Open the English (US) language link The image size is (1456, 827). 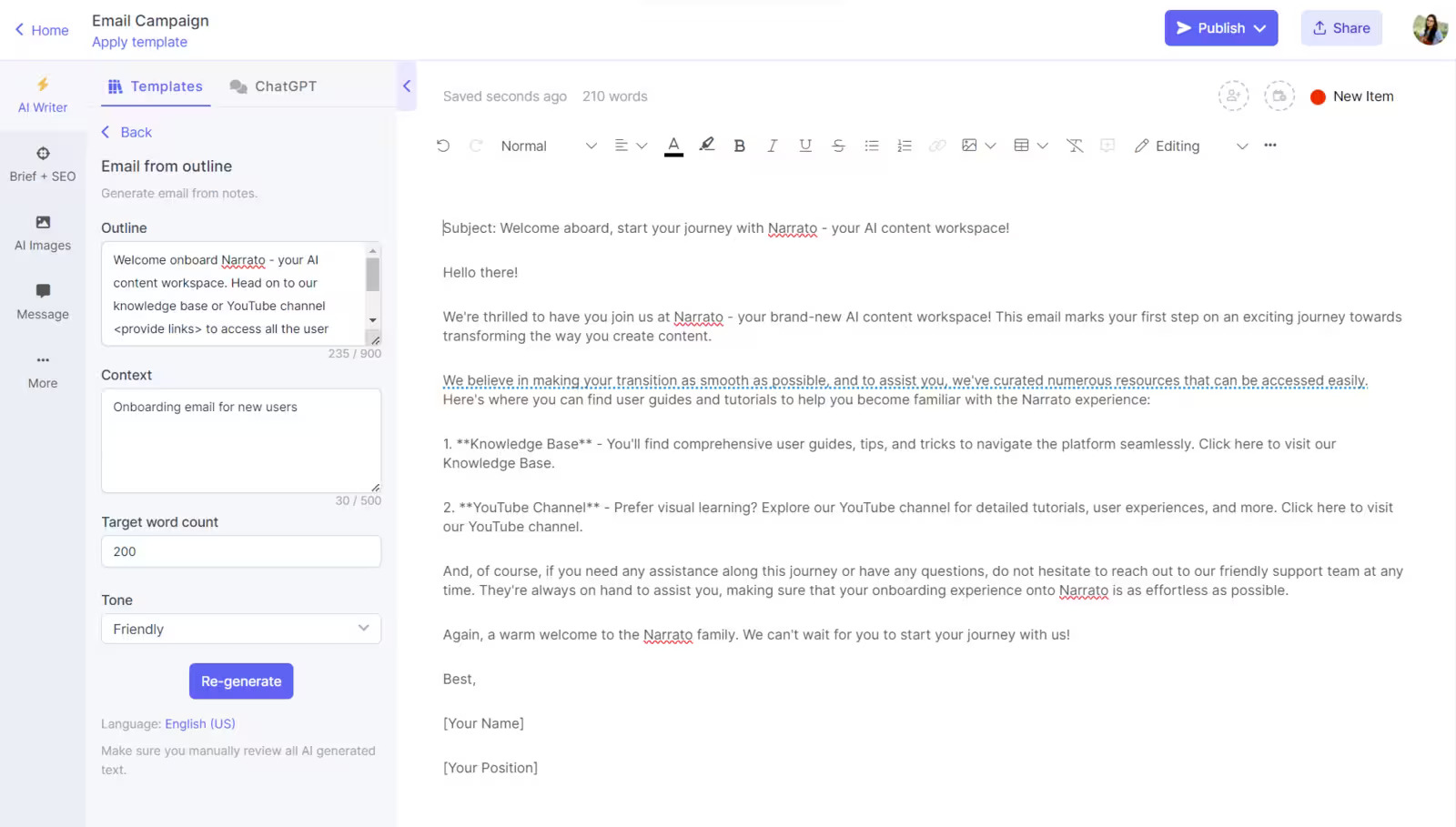[x=199, y=723]
